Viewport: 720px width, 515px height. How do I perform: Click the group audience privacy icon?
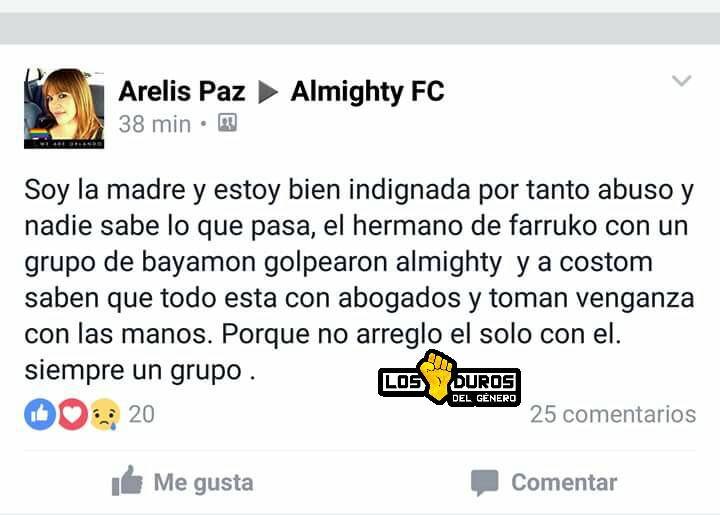227,123
